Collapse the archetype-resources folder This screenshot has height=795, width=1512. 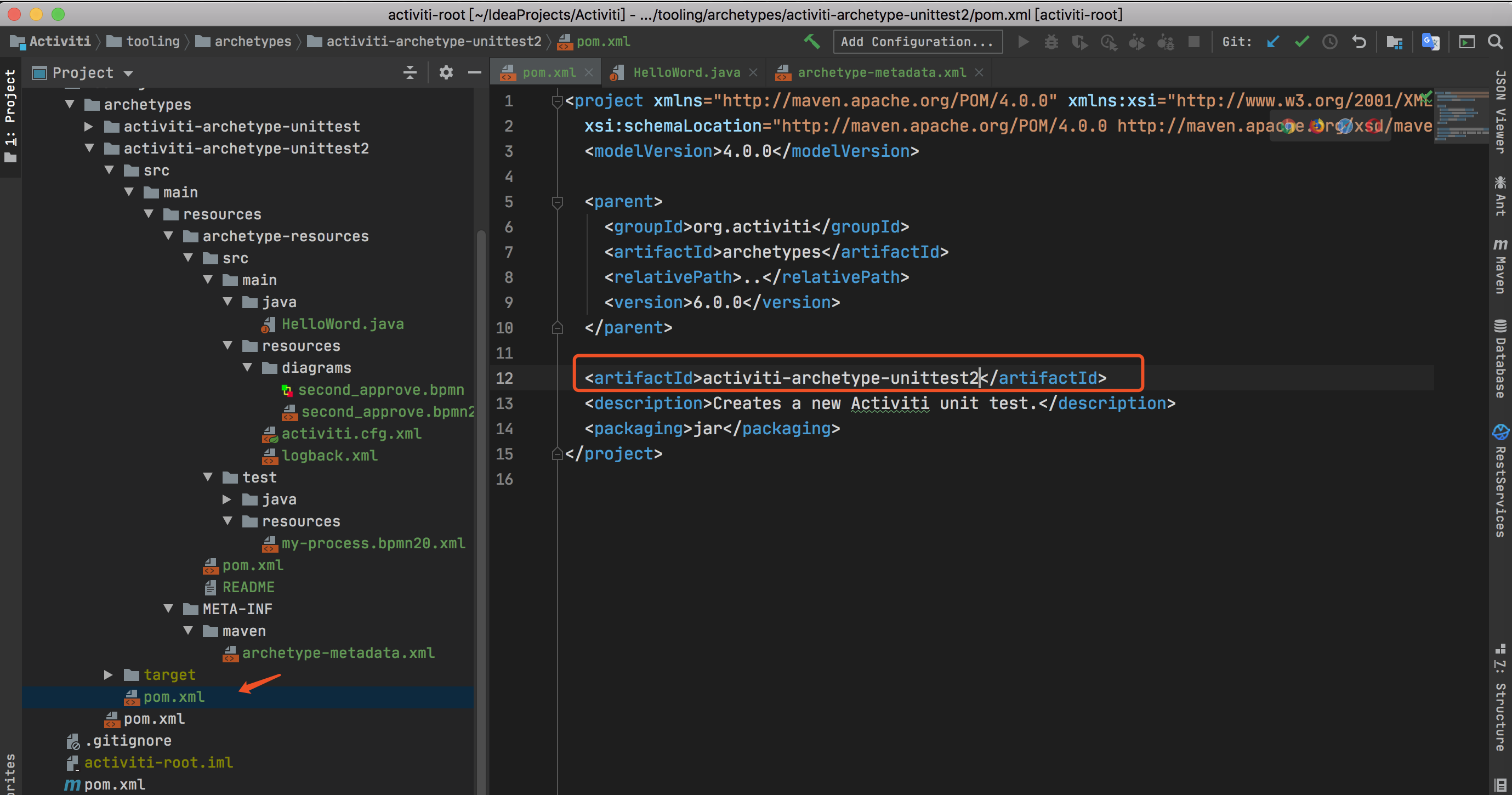168,236
